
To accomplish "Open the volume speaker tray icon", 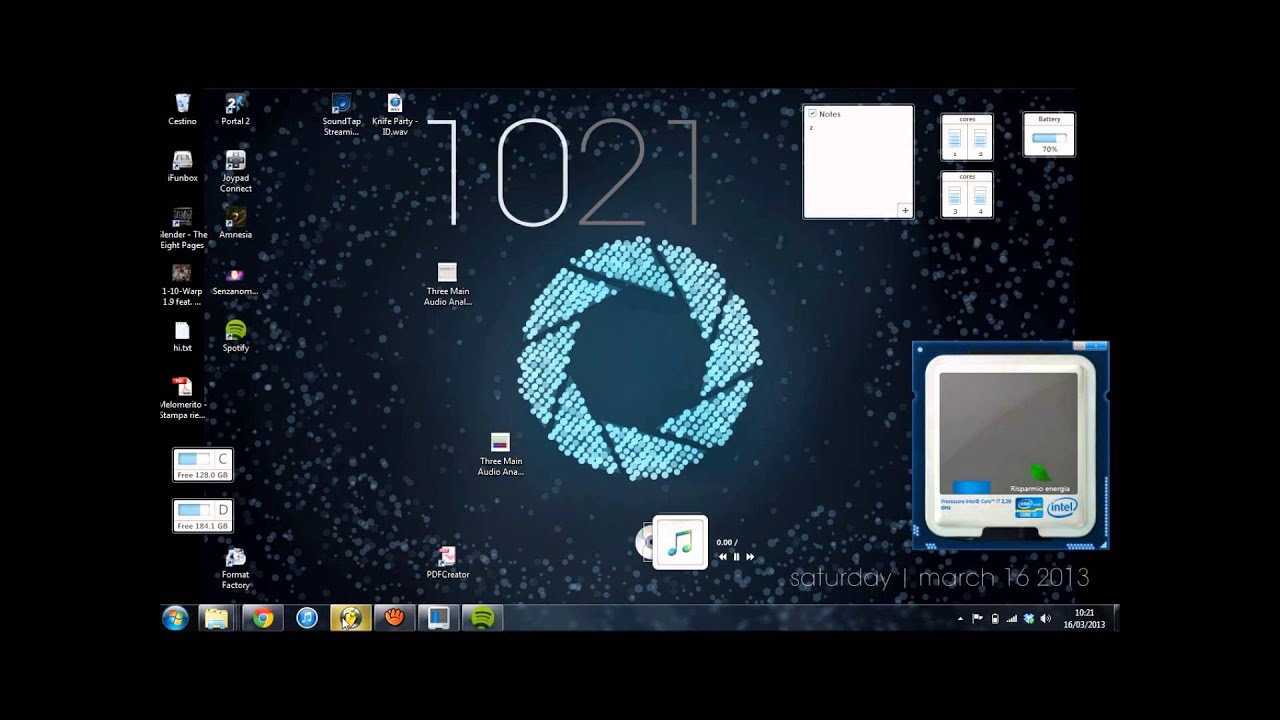I will pos(1045,619).
